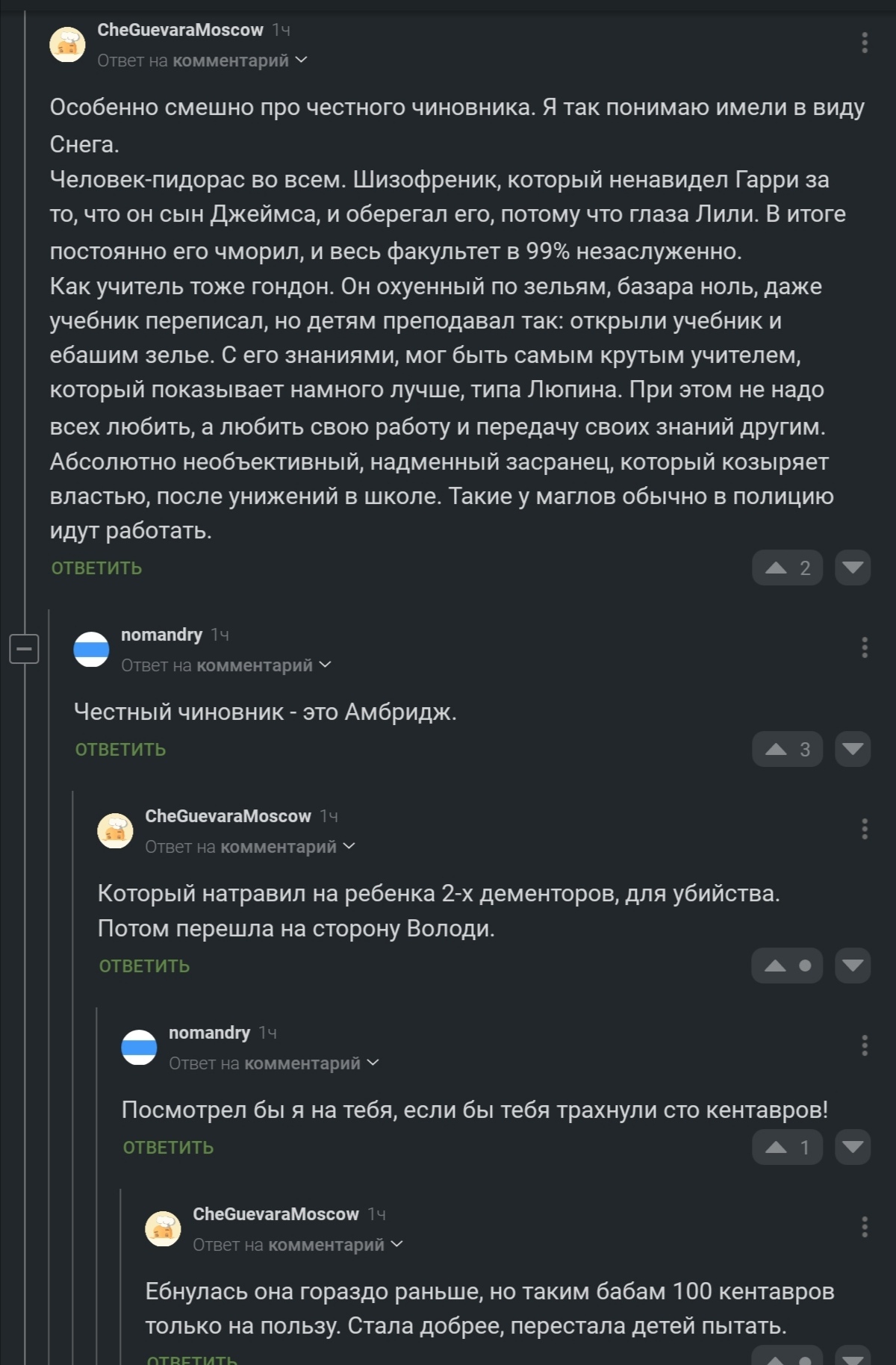
Task: Click nomandry's blue-white avatar on кентавров comment
Action: pyautogui.click(x=139, y=1047)
